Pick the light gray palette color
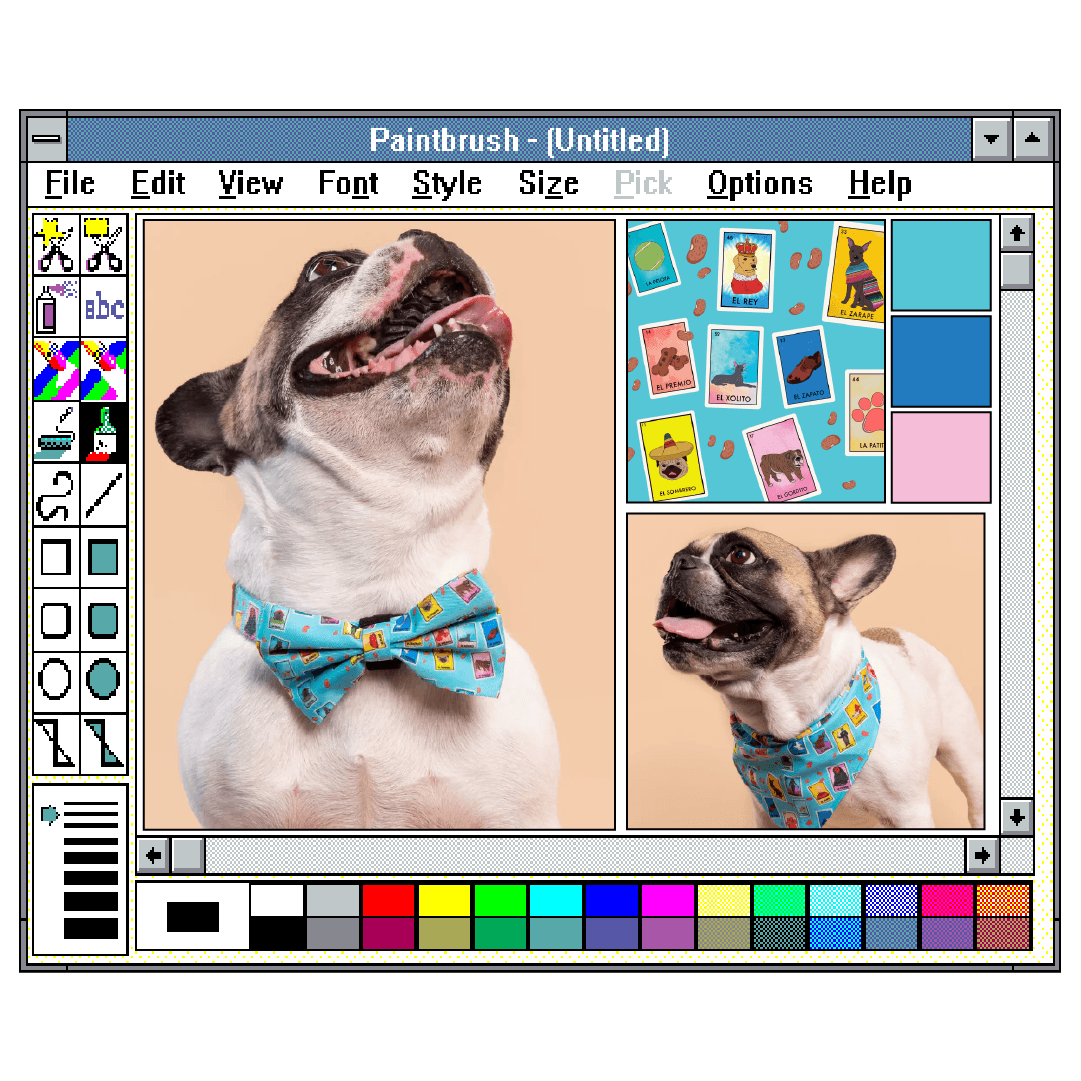The image size is (1081, 1081). tap(332, 900)
